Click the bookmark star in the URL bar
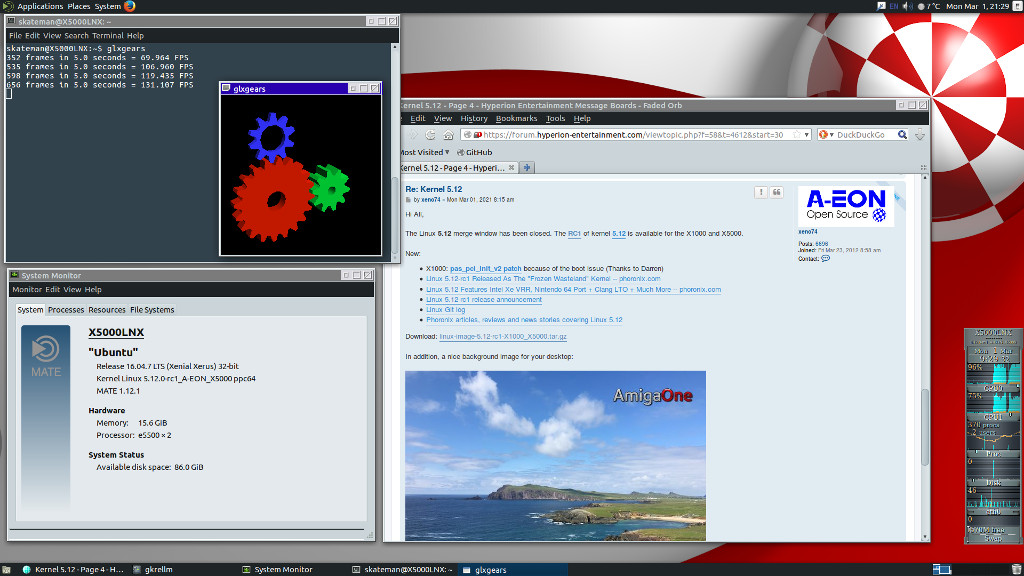 pyautogui.click(x=797, y=135)
